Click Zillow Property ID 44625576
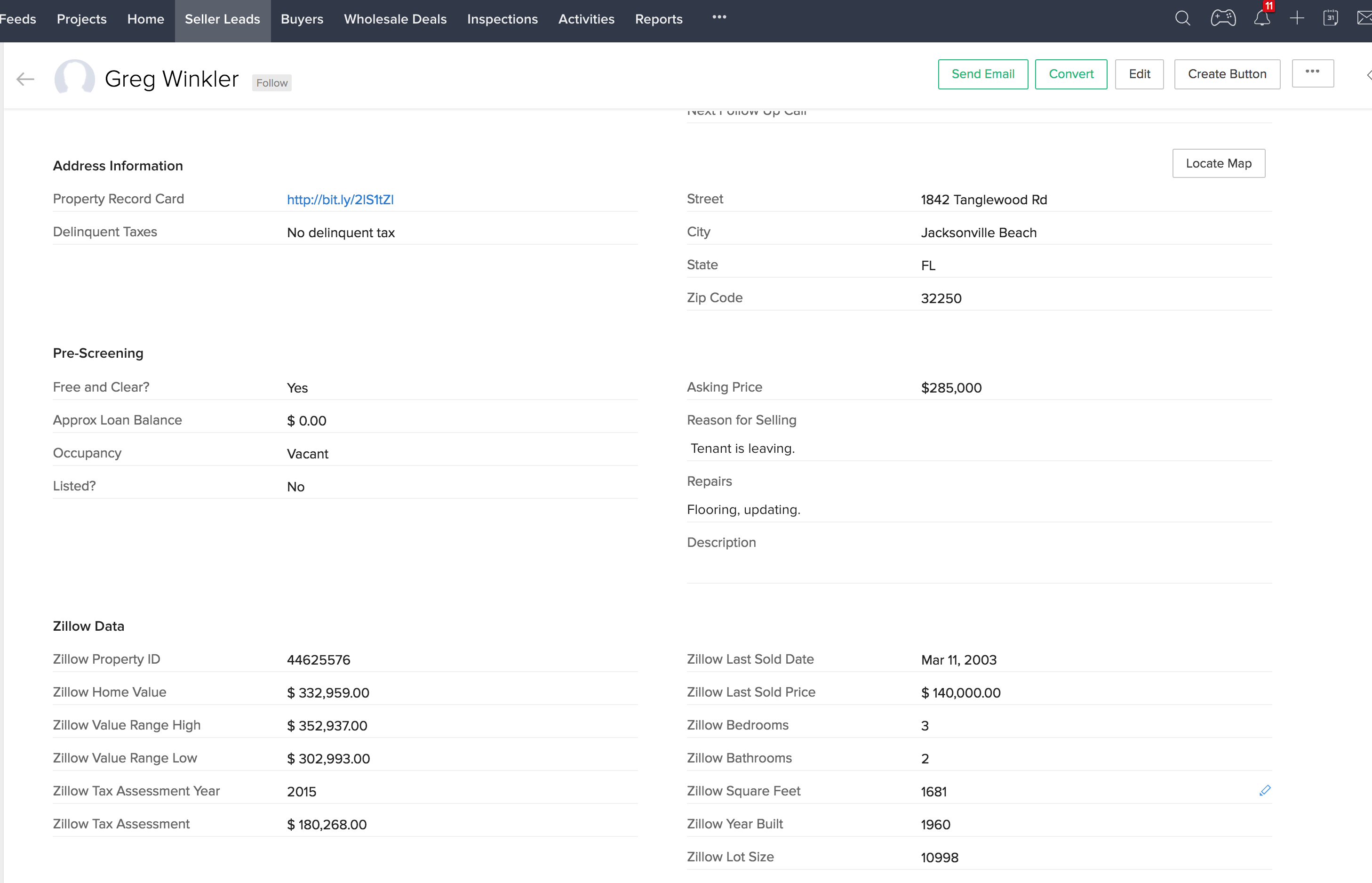Screen dimensions: 1372x883 (318, 660)
